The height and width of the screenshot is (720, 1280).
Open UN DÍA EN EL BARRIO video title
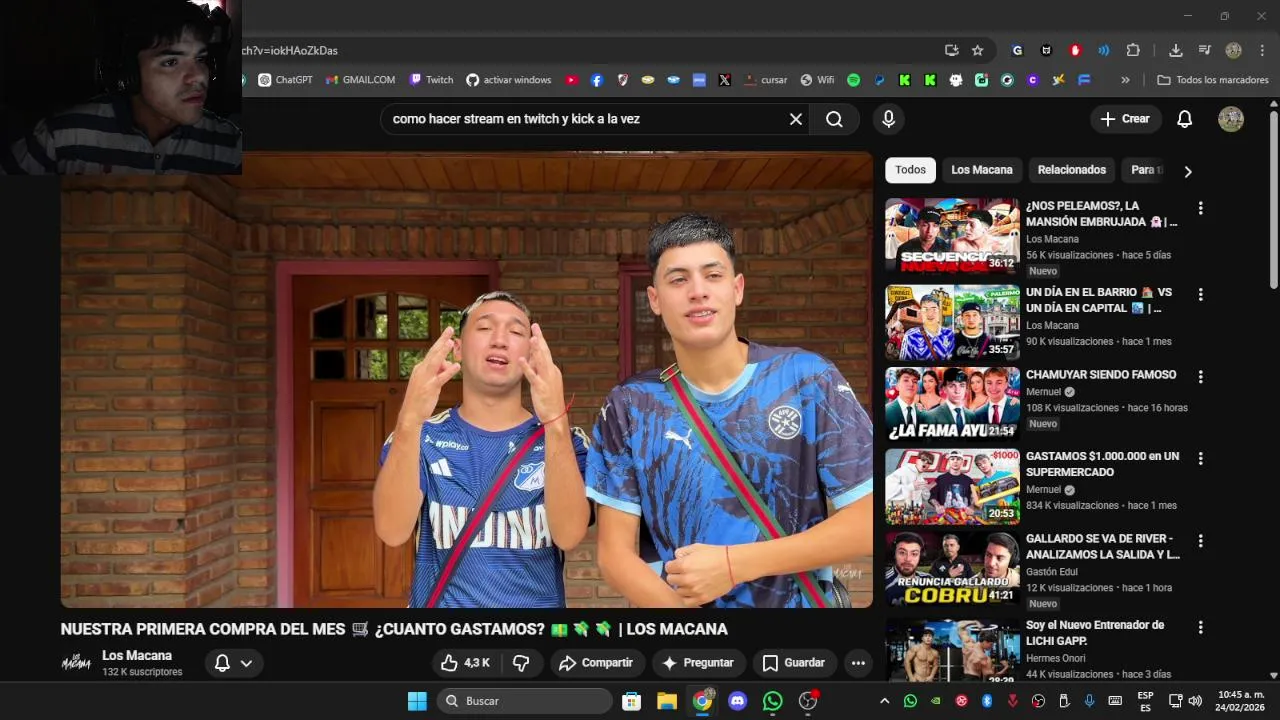1099,300
